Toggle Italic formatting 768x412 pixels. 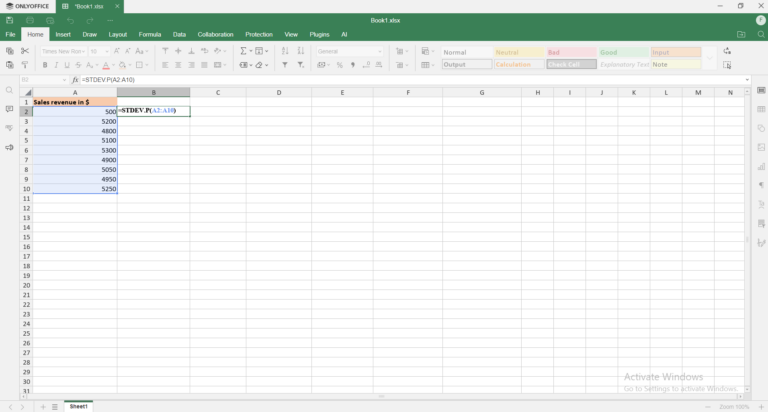point(56,65)
